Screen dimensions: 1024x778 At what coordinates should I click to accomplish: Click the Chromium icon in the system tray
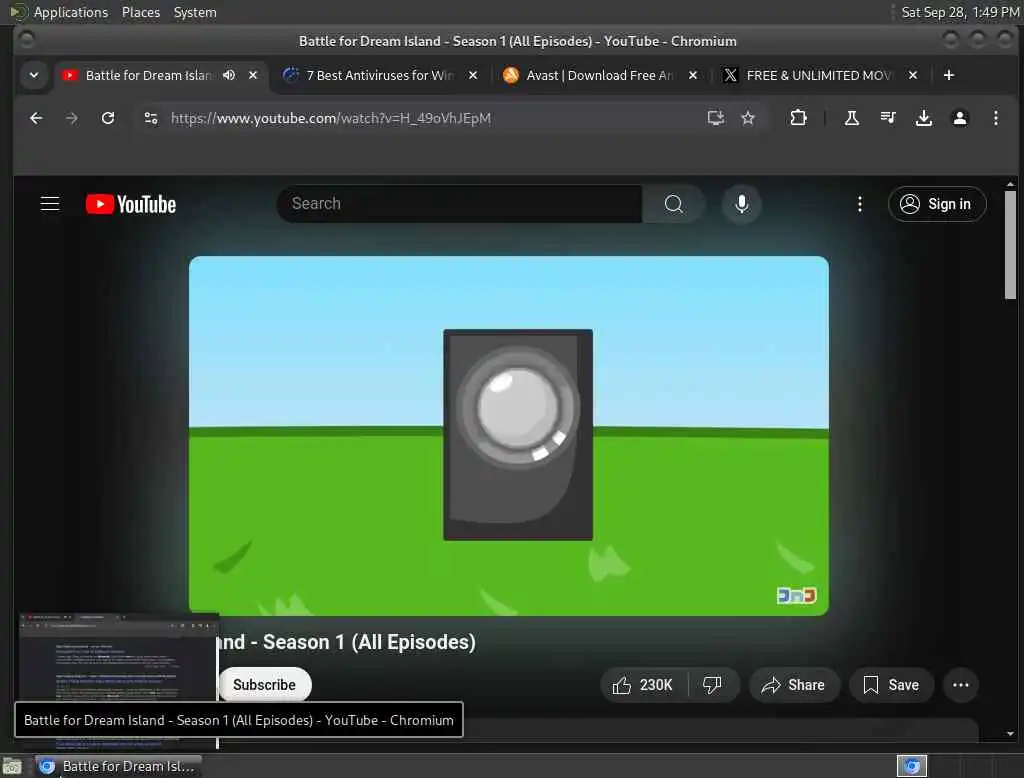tap(912, 766)
